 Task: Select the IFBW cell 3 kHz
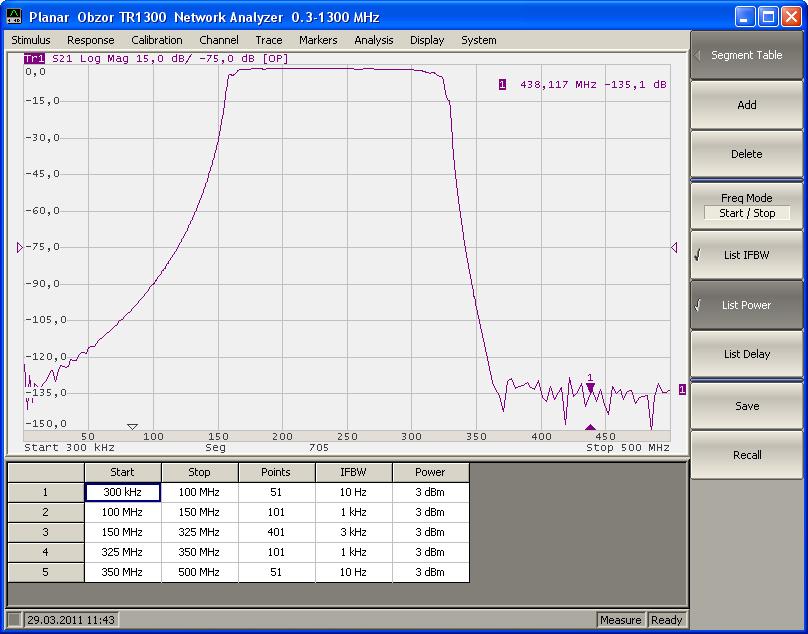(x=353, y=532)
